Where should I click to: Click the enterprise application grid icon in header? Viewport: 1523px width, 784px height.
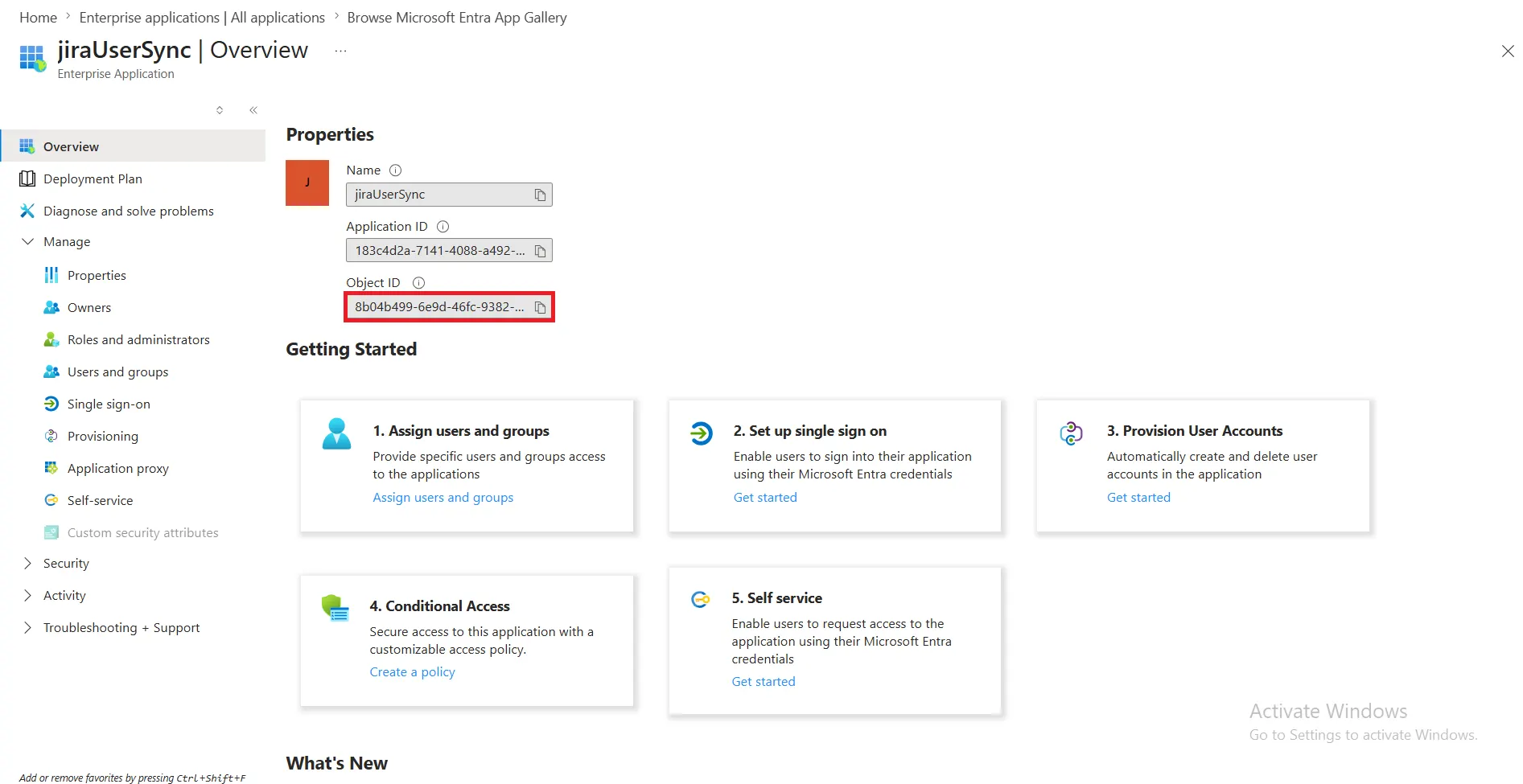pyautogui.click(x=32, y=58)
